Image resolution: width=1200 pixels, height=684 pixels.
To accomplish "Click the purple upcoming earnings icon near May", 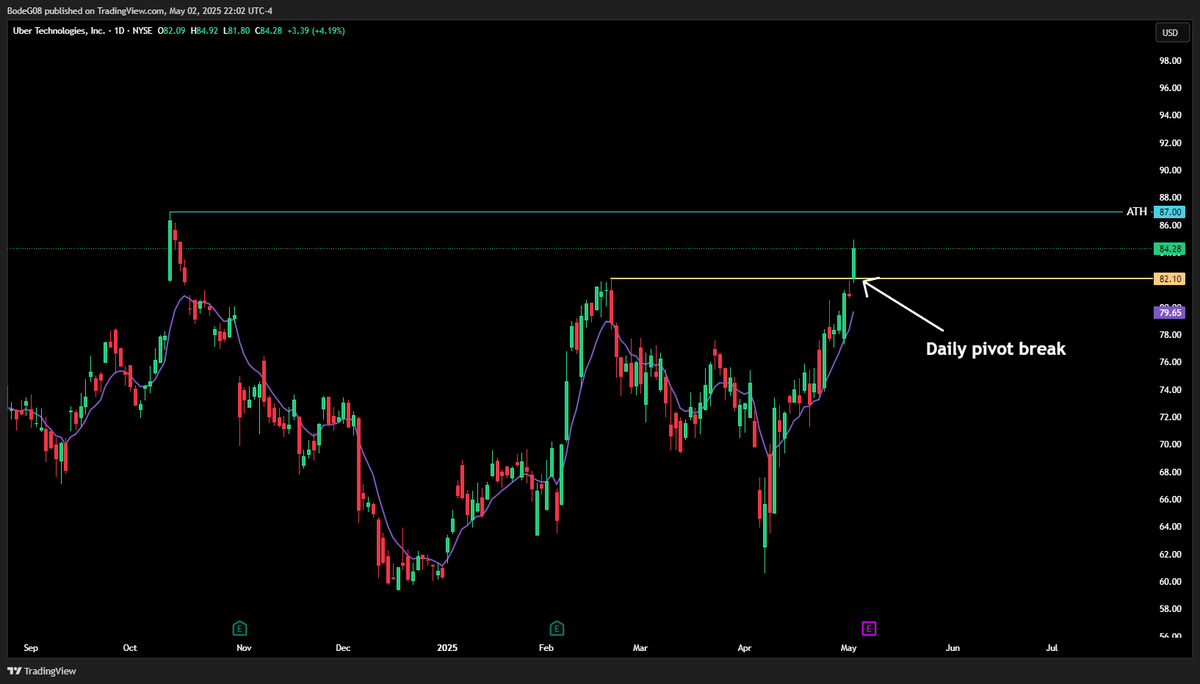I will (868, 627).
